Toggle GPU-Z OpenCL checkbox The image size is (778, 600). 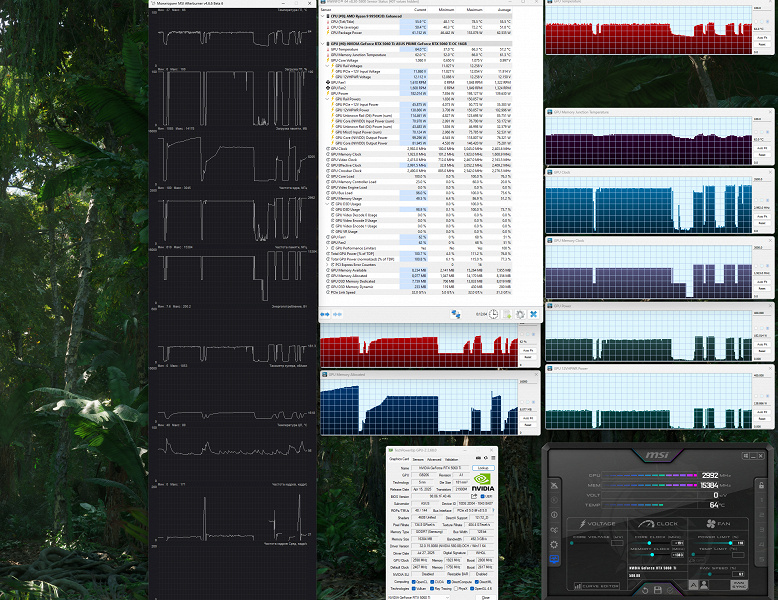click(x=414, y=582)
